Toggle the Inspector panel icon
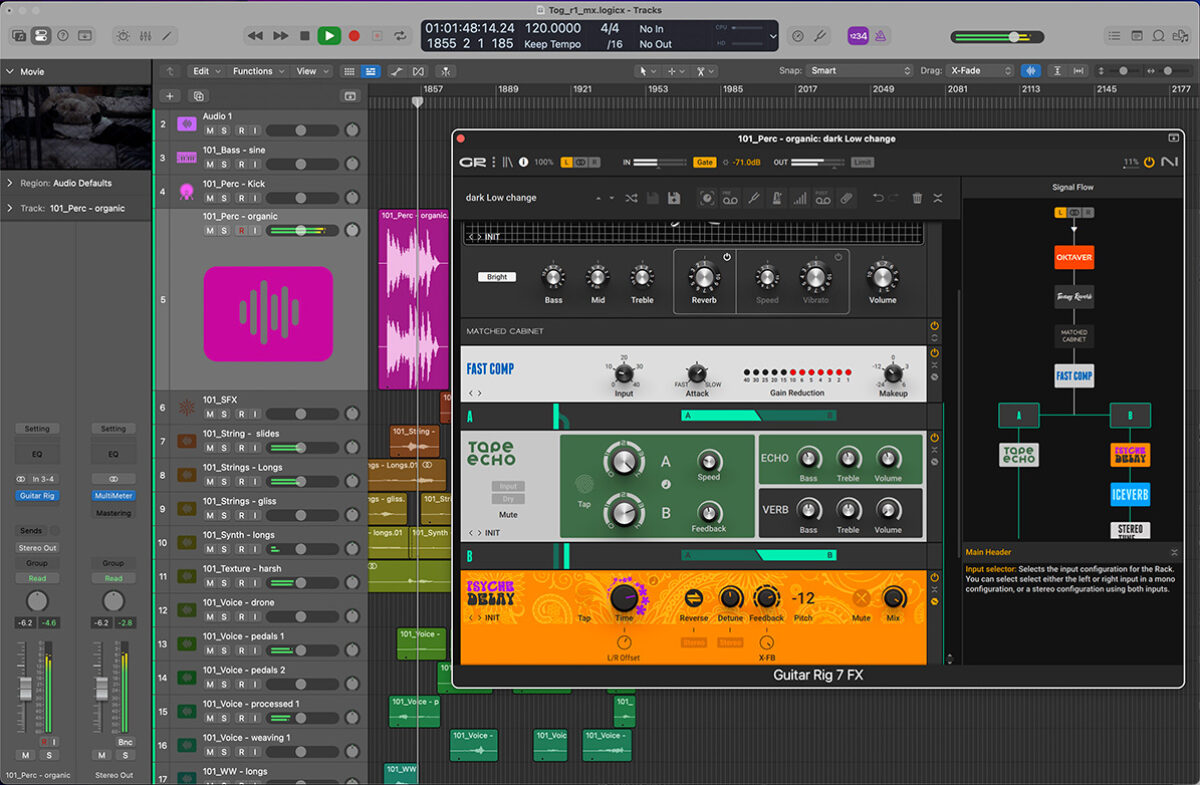The width and height of the screenshot is (1200, 785). tap(41, 35)
